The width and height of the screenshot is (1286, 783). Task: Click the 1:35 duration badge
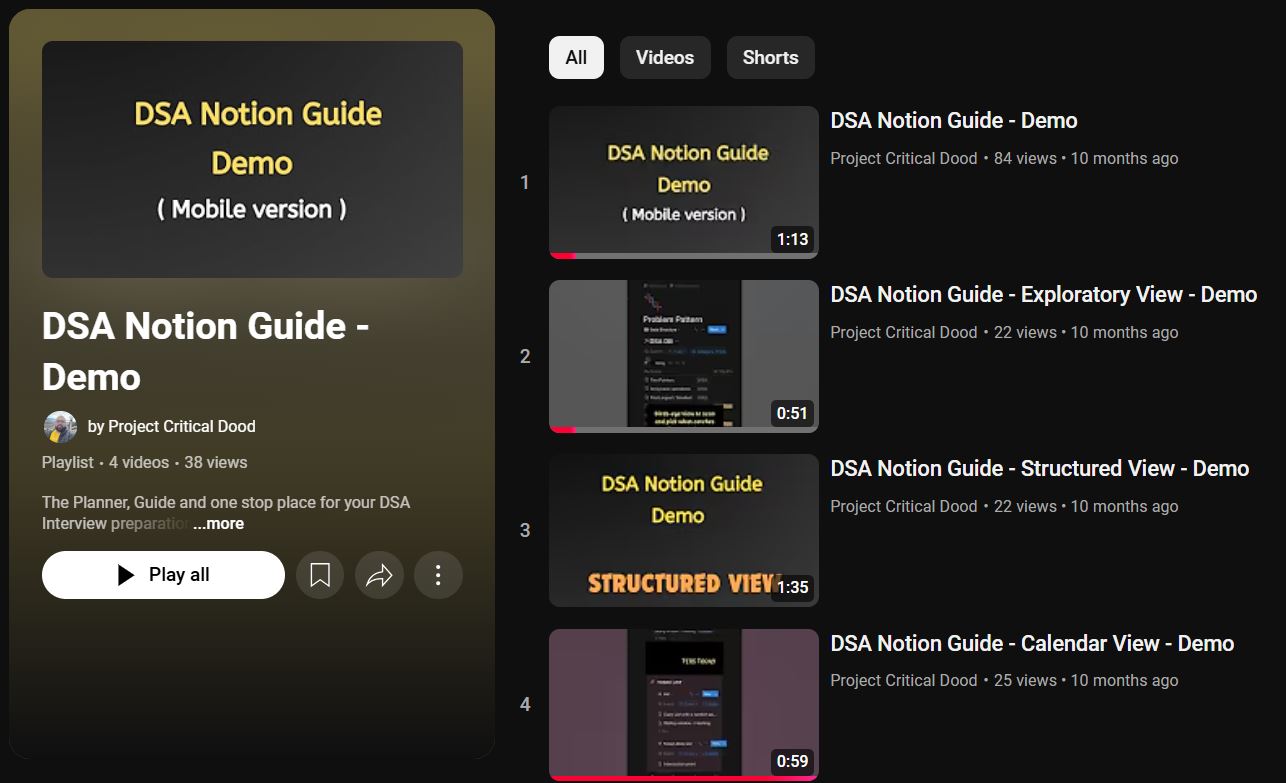(x=792, y=588)
